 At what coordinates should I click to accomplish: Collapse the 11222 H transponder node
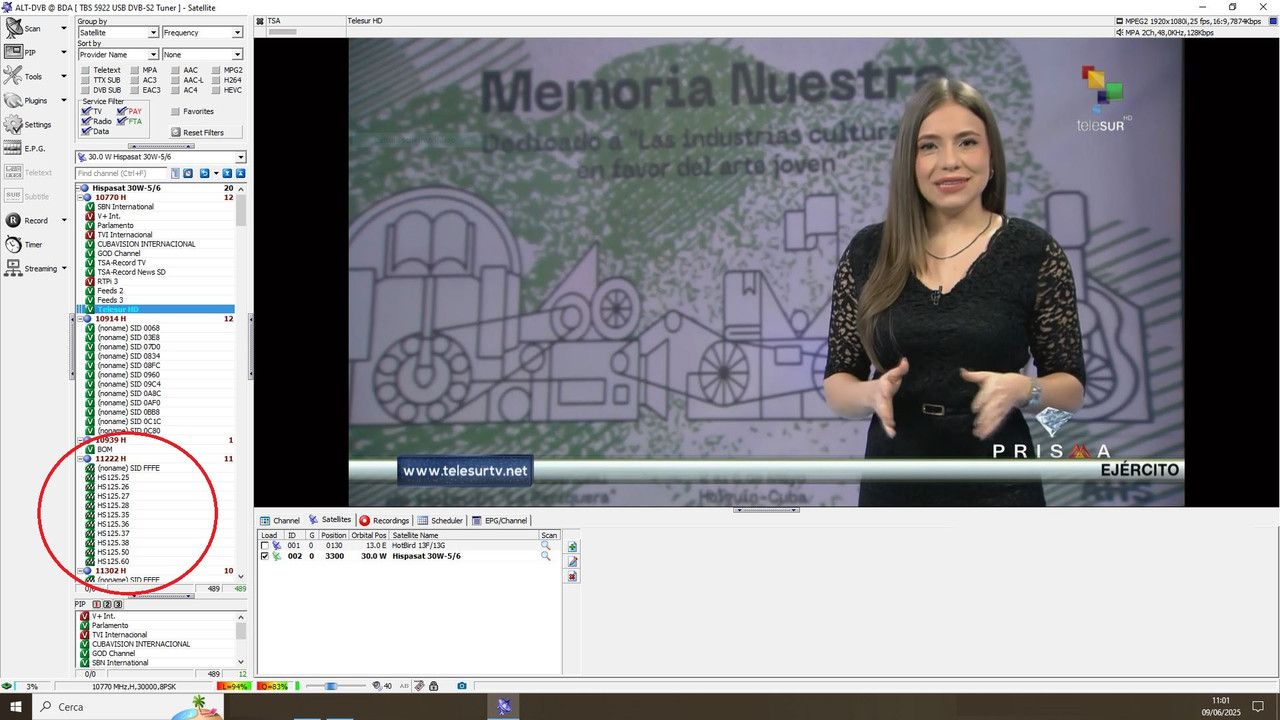(79, 459)
